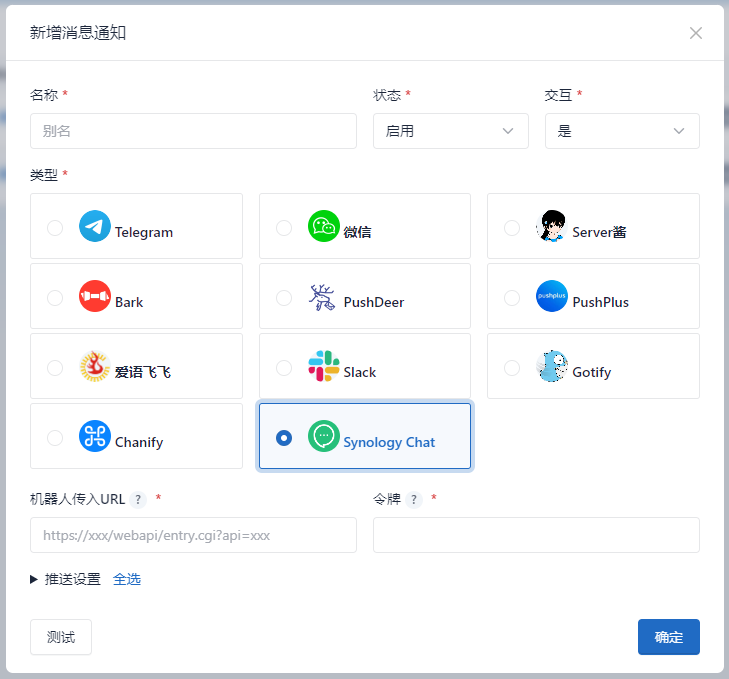Click the Telegram label text

144,233
